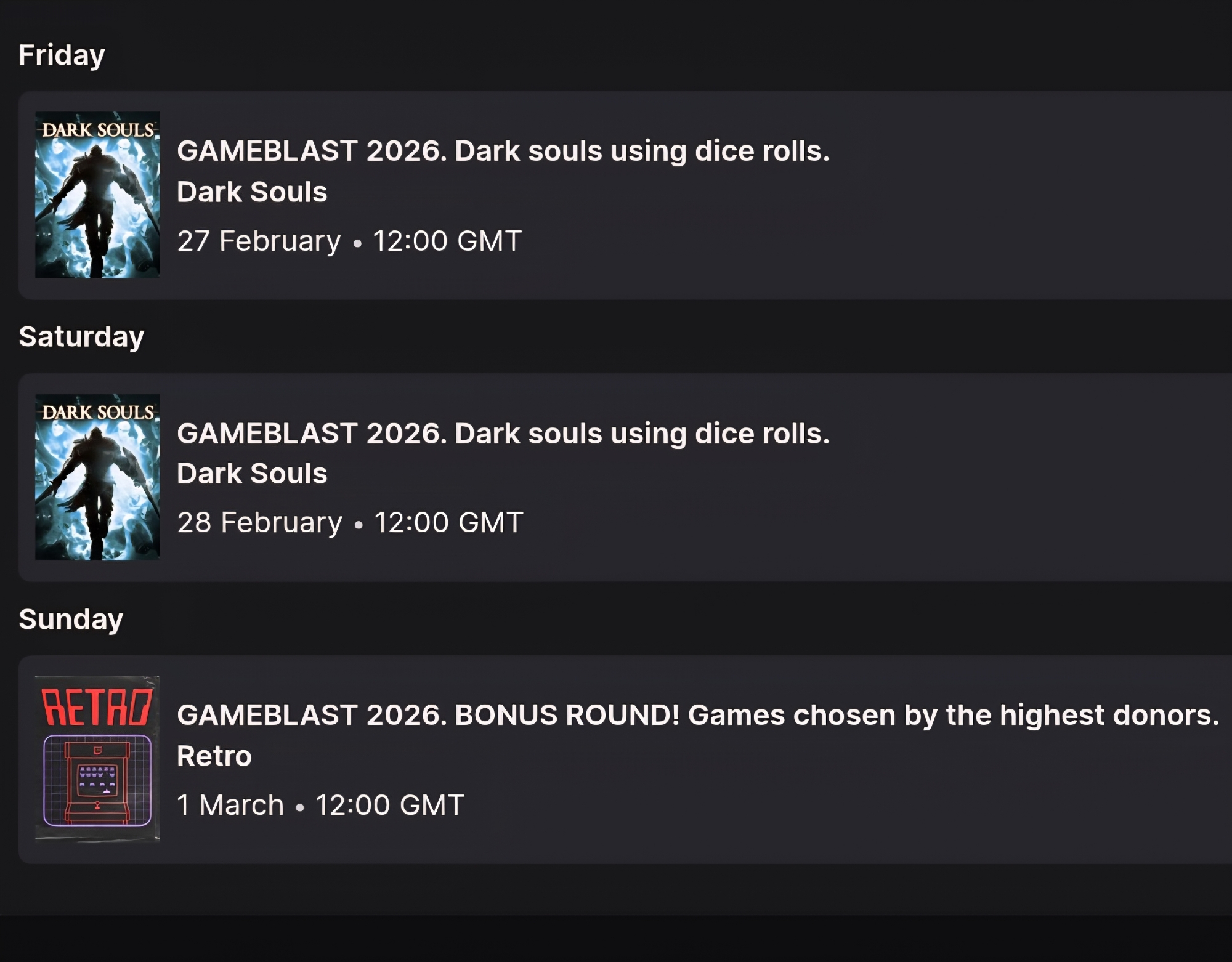Image resolution: width=1232 pixels, height=962 pixels.
Task: Click the 12:00 GMT time on Sunday's stream
Action: [390, 806]
